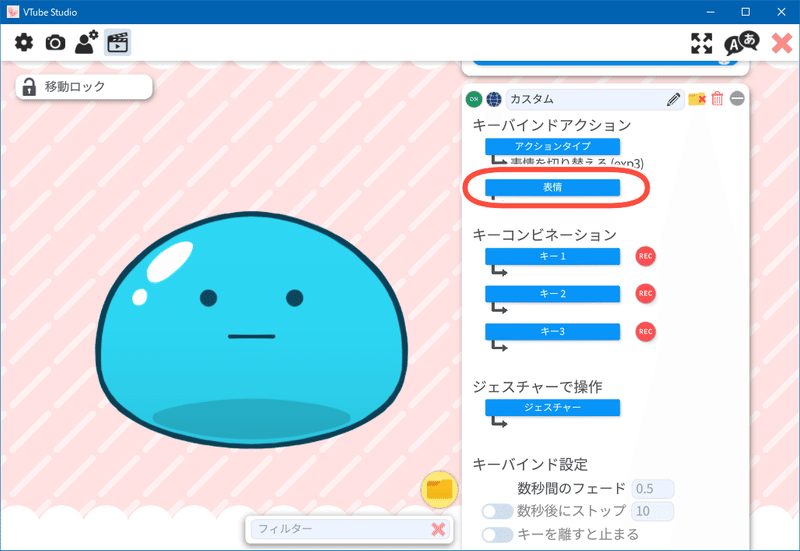Close the menu with the red X
Viewport: 800px width, 551px height.
tap(782, 43)
